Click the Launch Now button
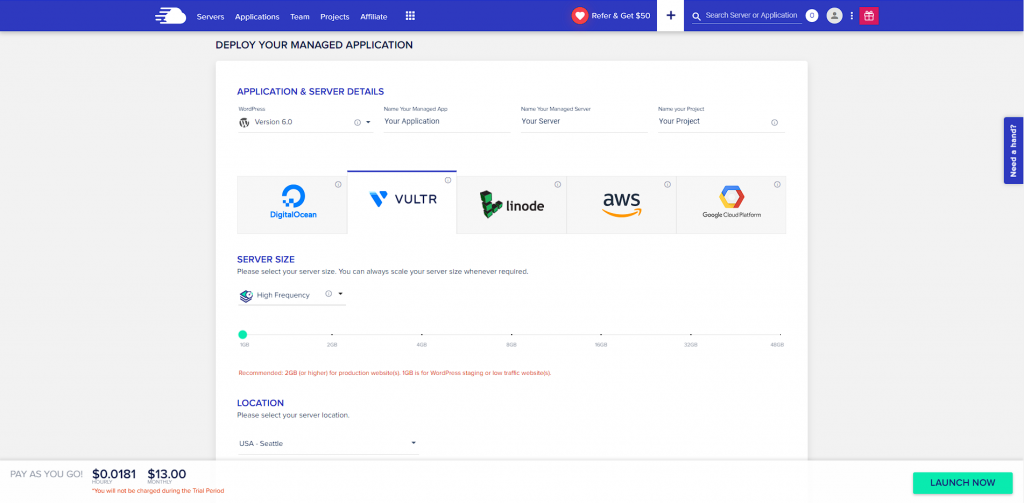 [963, 483]
